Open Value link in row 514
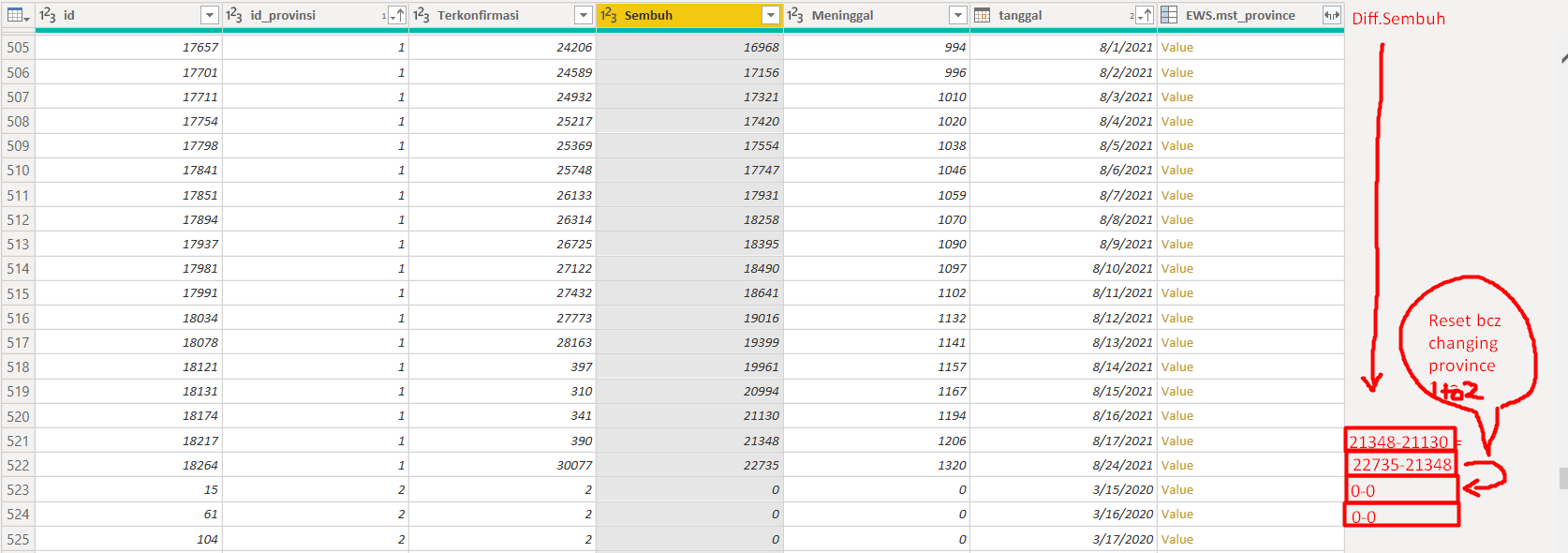This screenshot has height=553, width=1568. (x=1177, y=269)
